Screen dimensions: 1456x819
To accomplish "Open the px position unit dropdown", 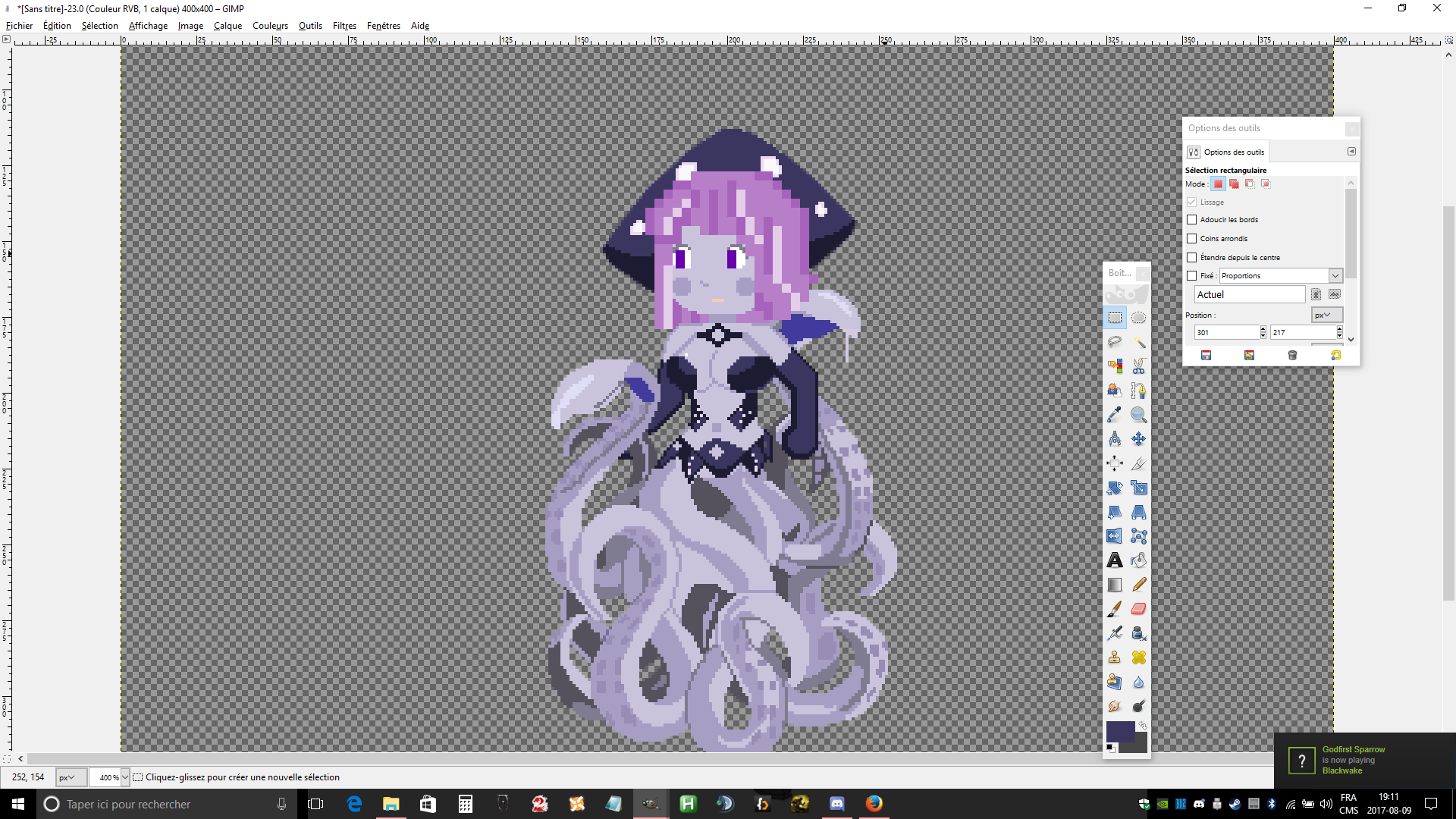I will point(1326,315).
